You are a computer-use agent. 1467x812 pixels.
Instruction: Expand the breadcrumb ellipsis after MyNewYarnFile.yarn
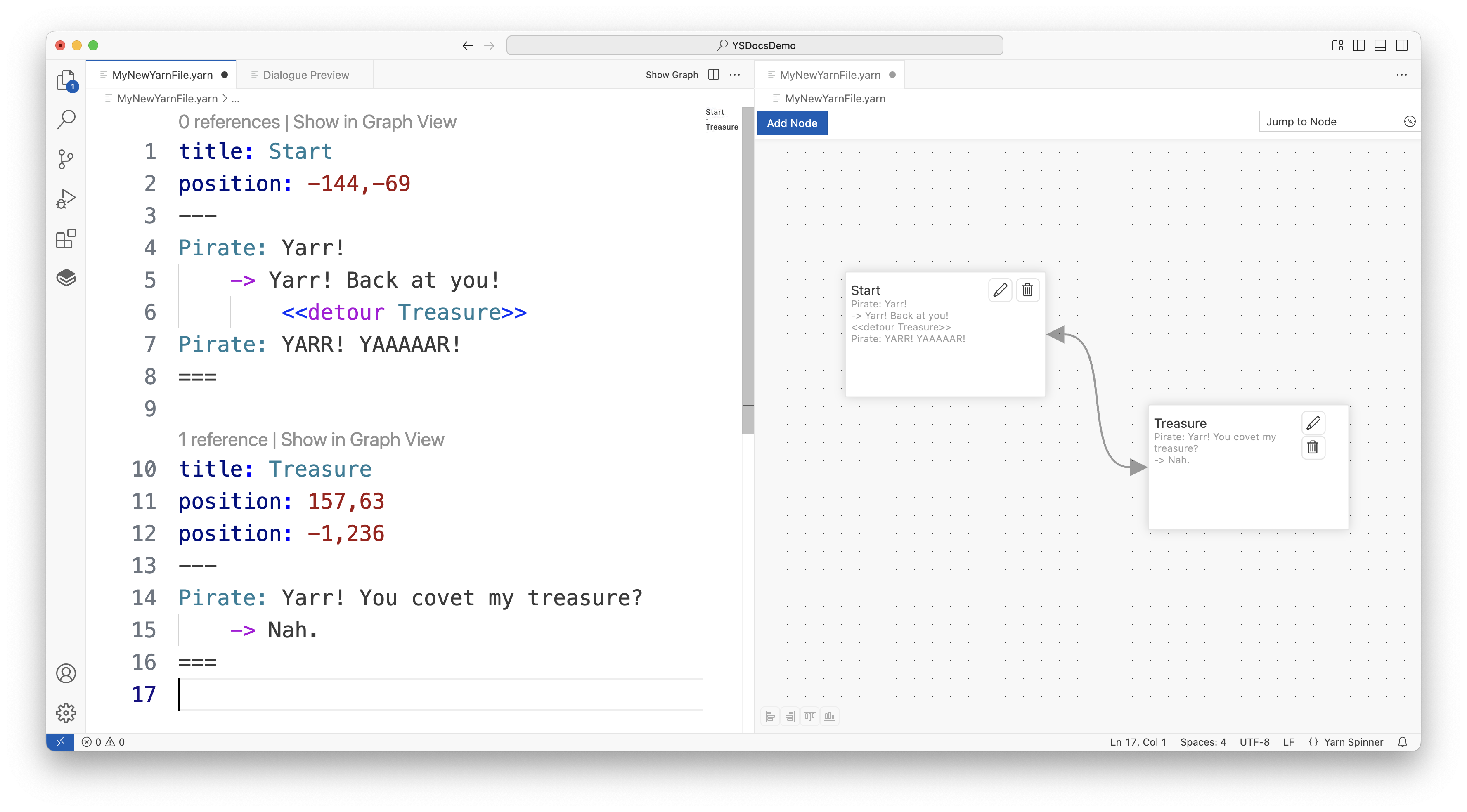click(x=235, y=99)
